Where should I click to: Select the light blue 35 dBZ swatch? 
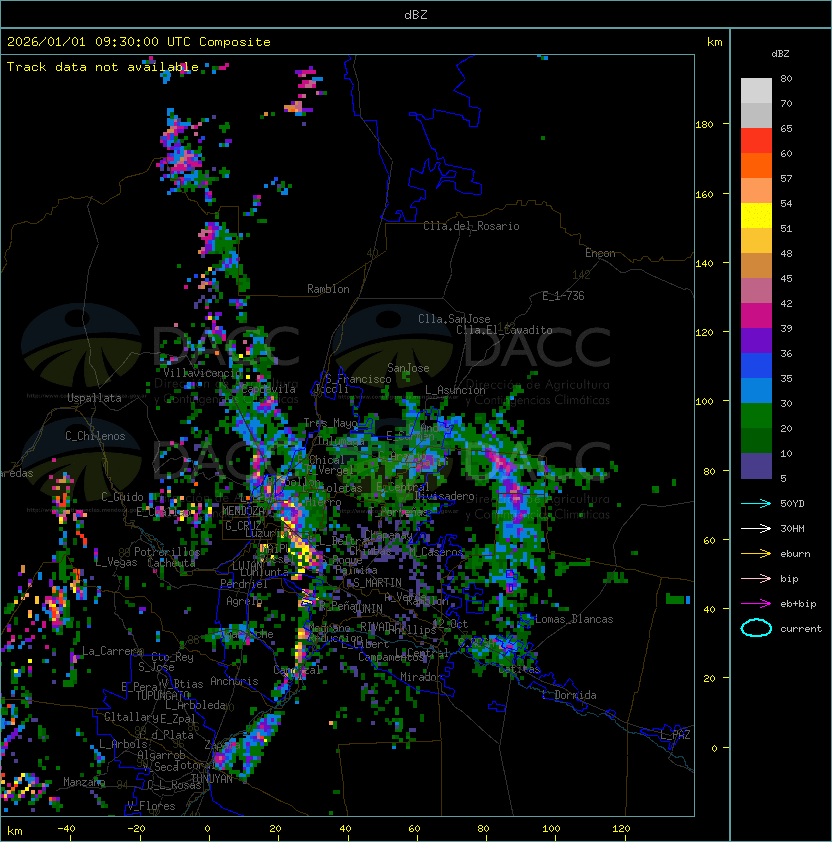[x=756, y=390]
